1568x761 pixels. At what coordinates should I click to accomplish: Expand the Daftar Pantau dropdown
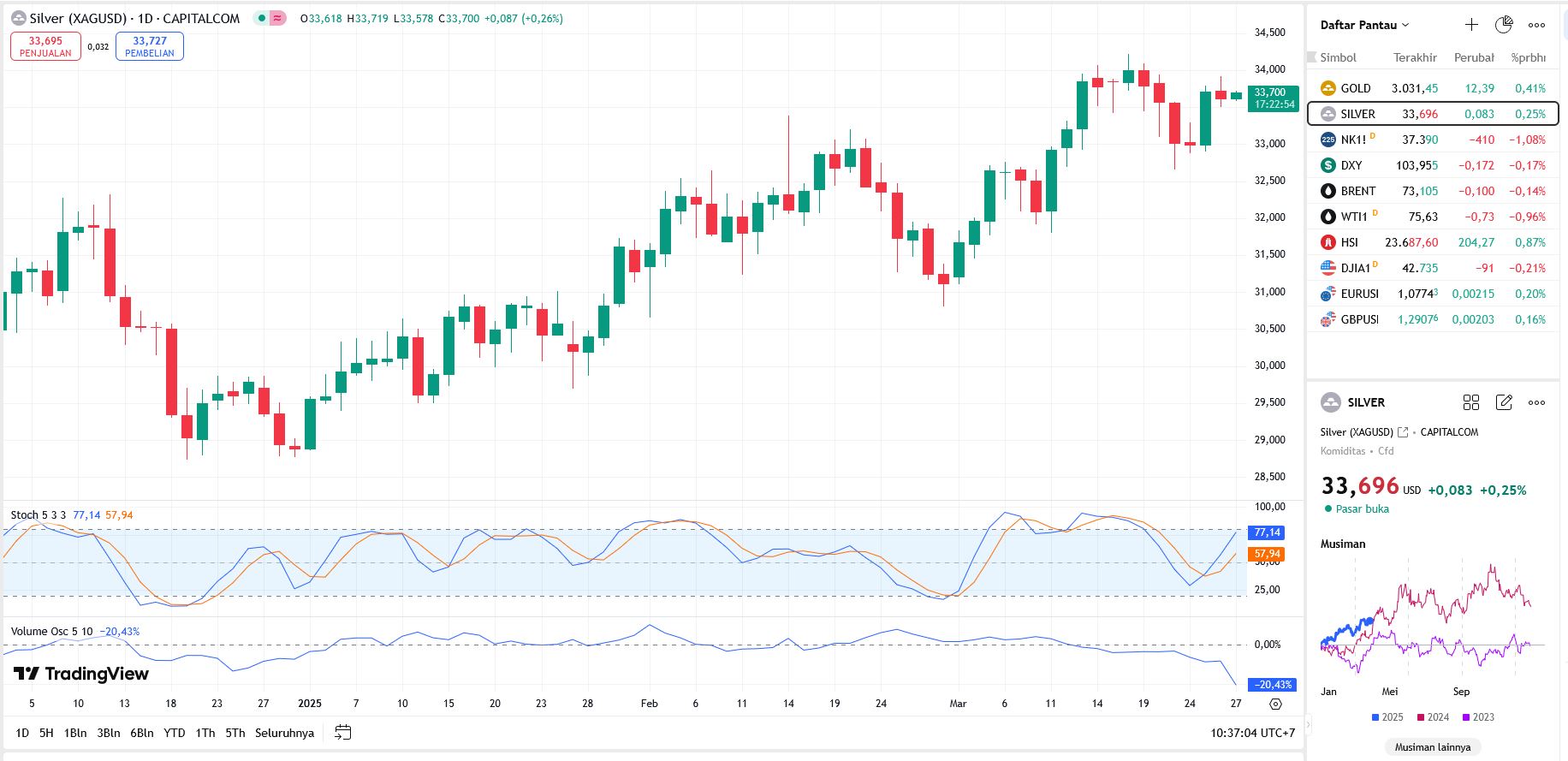pos(1364,25)
